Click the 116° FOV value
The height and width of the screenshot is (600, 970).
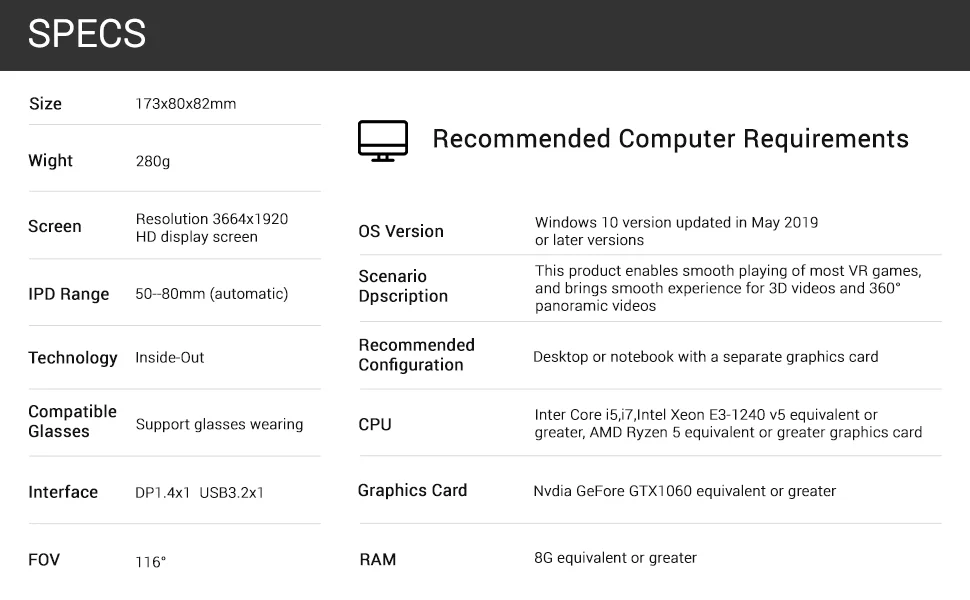click(x=150, y=562)
